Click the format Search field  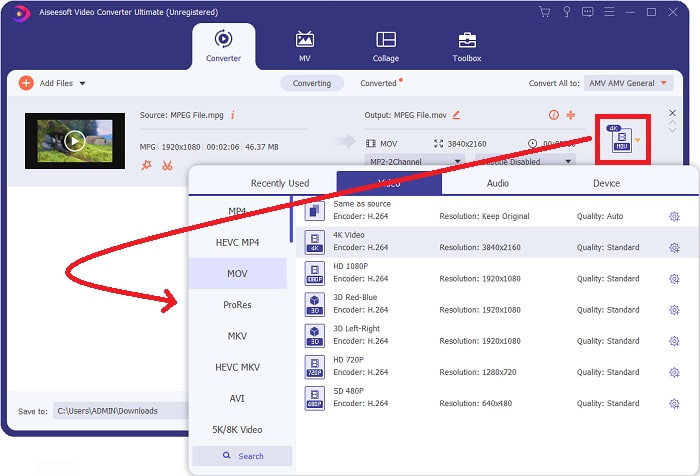tap(242, 456)
